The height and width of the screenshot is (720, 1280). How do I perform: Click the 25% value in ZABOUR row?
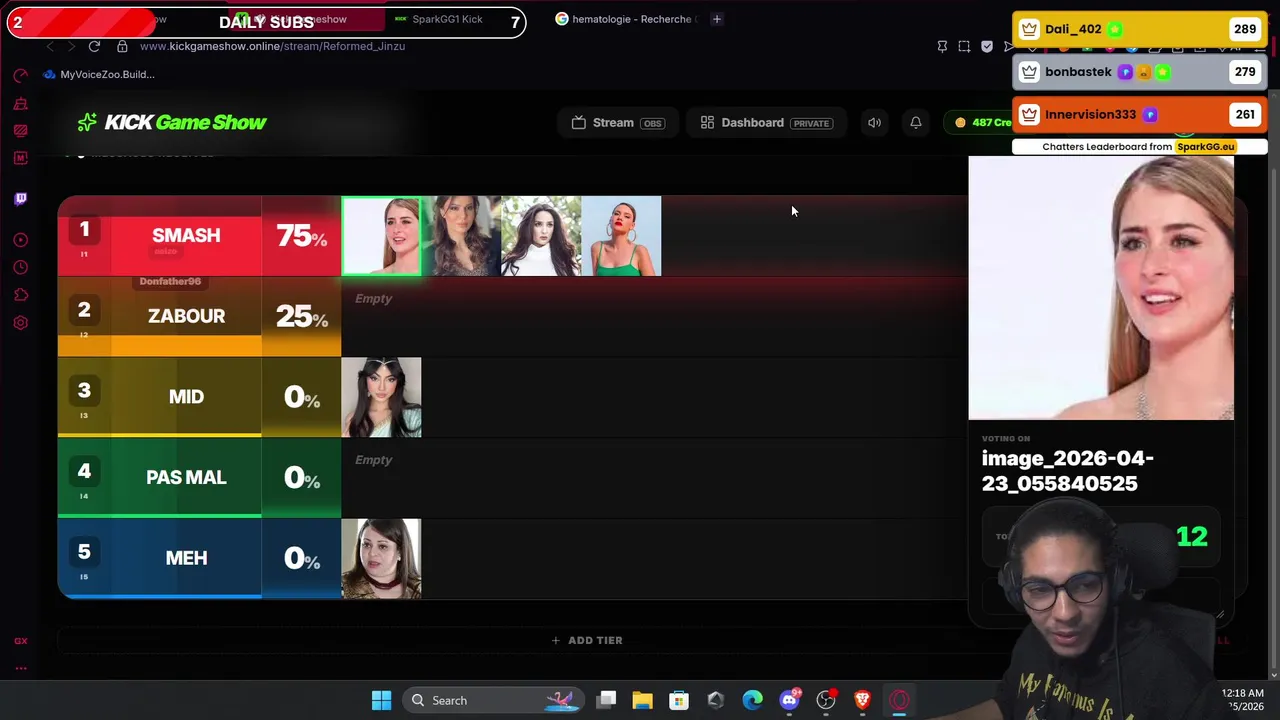click(301, 316)
